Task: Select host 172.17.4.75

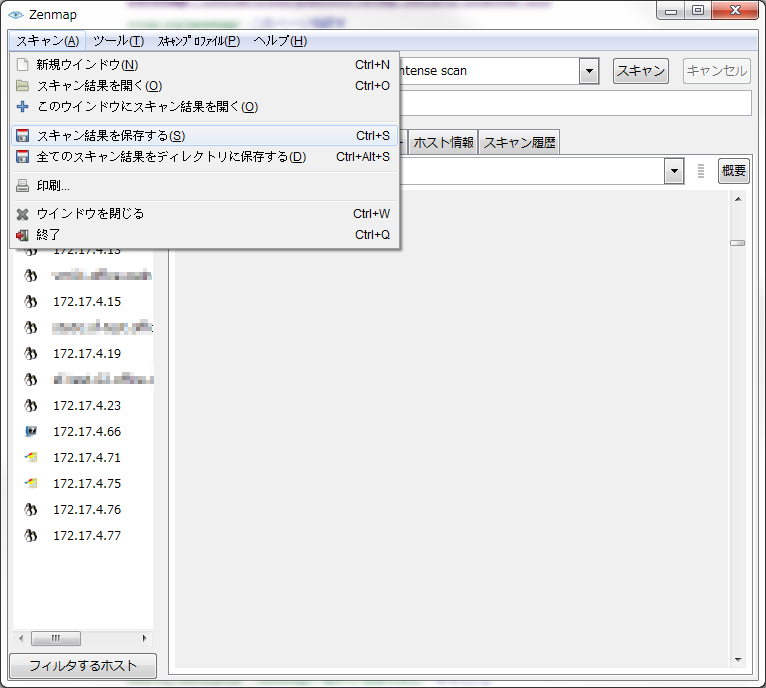Action: [x=87, y=483]
